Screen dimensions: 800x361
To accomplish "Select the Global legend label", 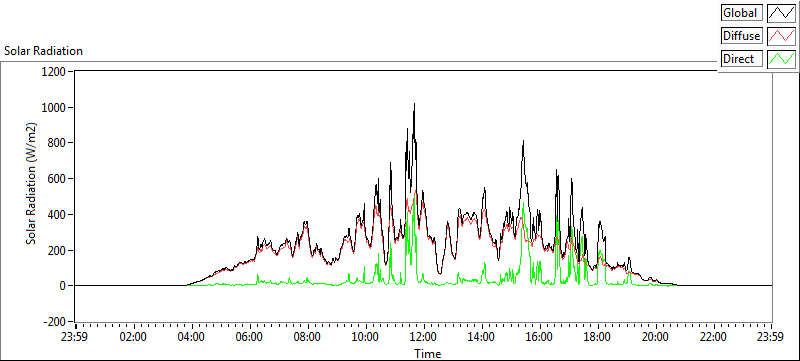I will click(x=741, y=13).
